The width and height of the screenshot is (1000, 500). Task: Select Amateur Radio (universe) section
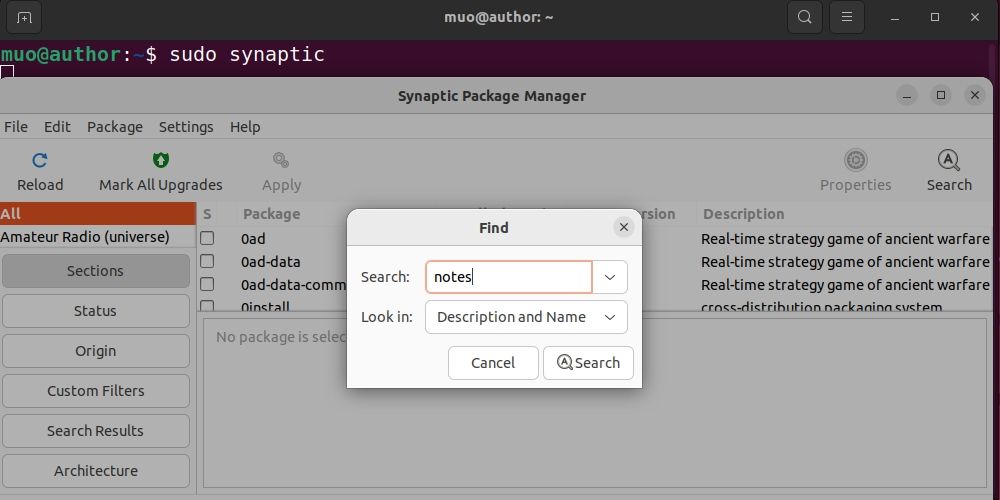coord(85,237)
